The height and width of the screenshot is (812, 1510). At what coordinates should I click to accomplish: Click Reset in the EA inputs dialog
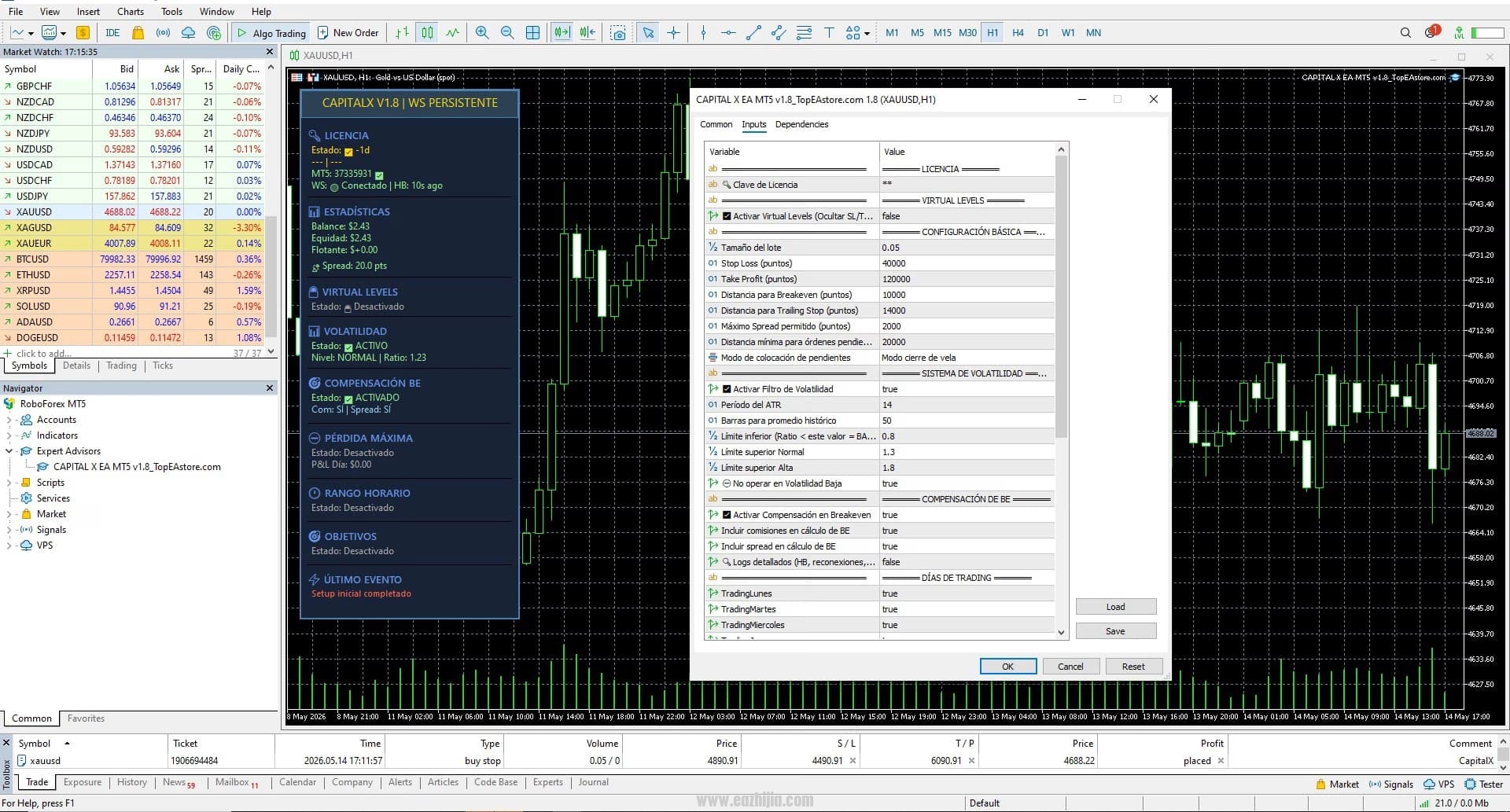click(x=1133, y=667)
